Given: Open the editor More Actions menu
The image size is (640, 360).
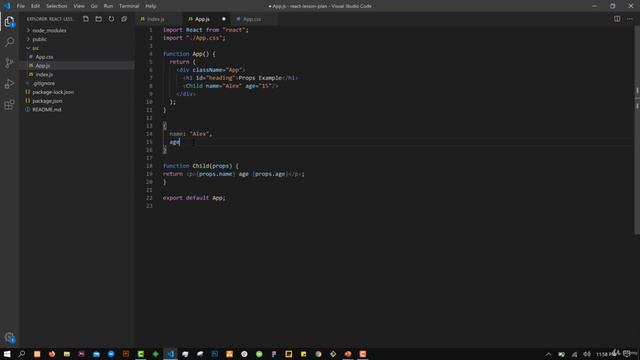Looking at the screenshot, I should pyautogui.click(x=630, y=19).
